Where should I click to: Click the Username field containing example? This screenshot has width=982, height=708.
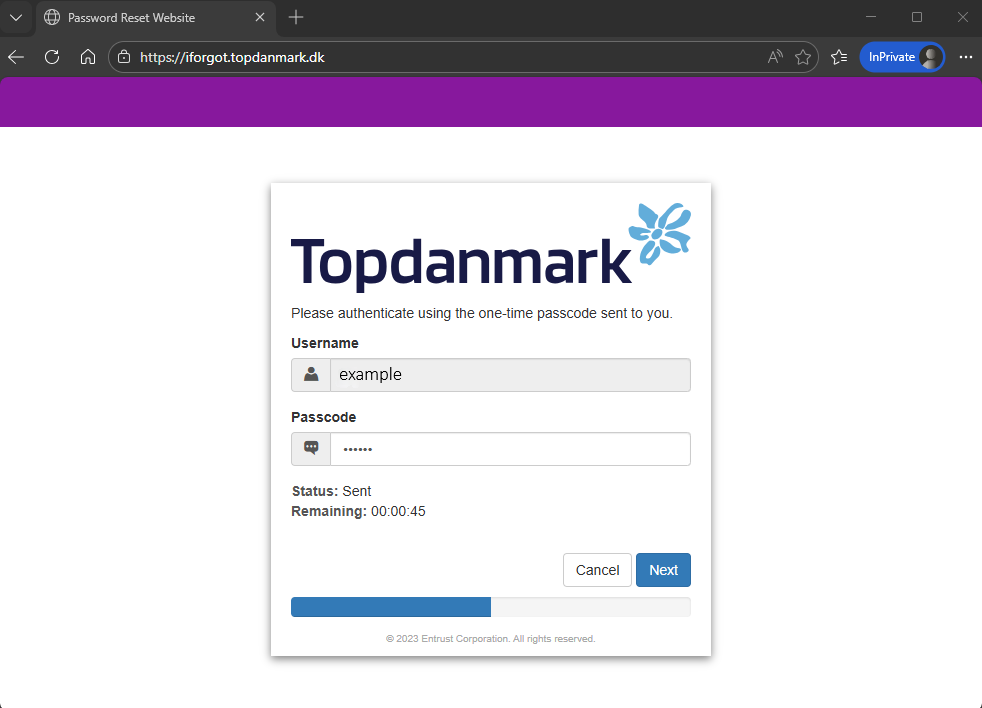pyautogui.click(x=510, y=375)
